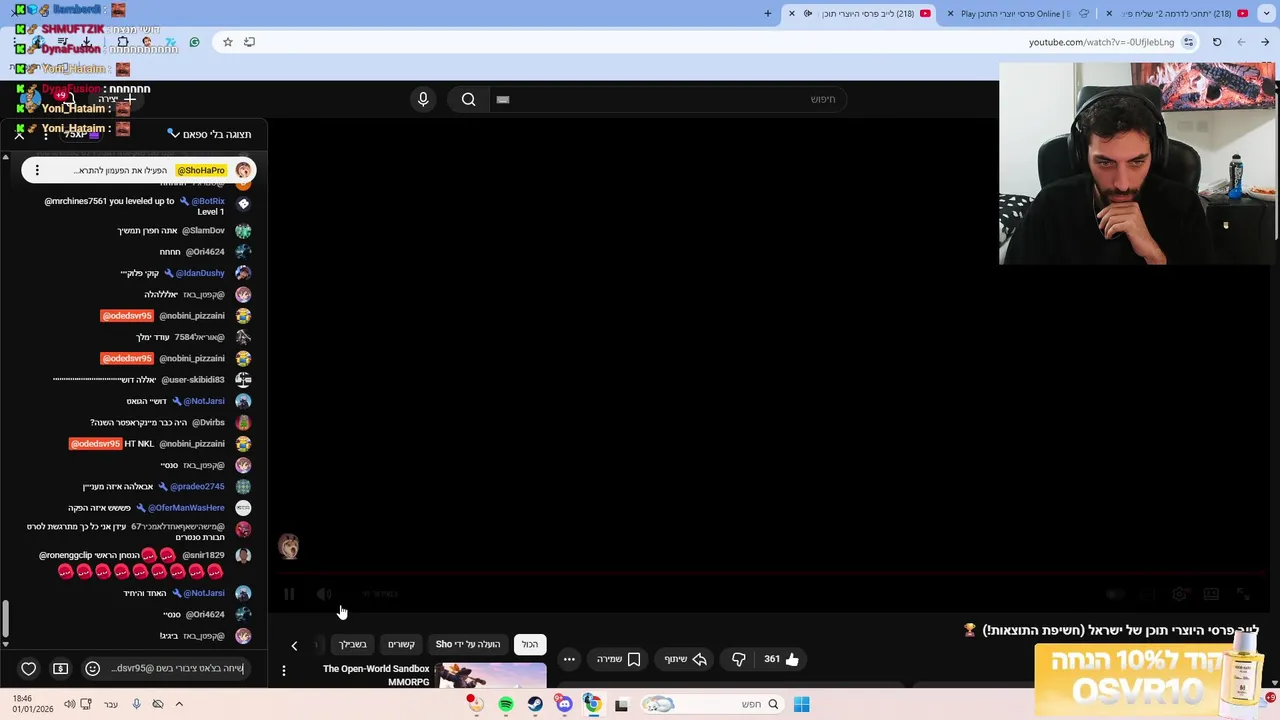Image resolution: width=1280 pixels, height=720 pixels.
Task: Click the browser forward arrow
Action: click(1241, 42)
